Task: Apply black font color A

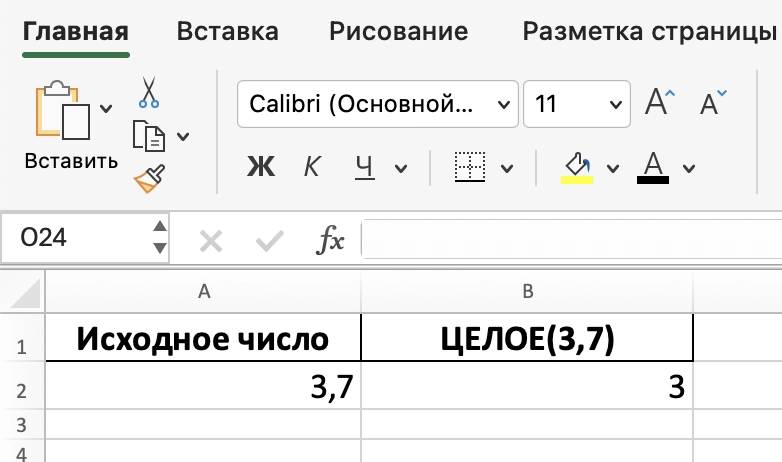Action: click(653, 168)
